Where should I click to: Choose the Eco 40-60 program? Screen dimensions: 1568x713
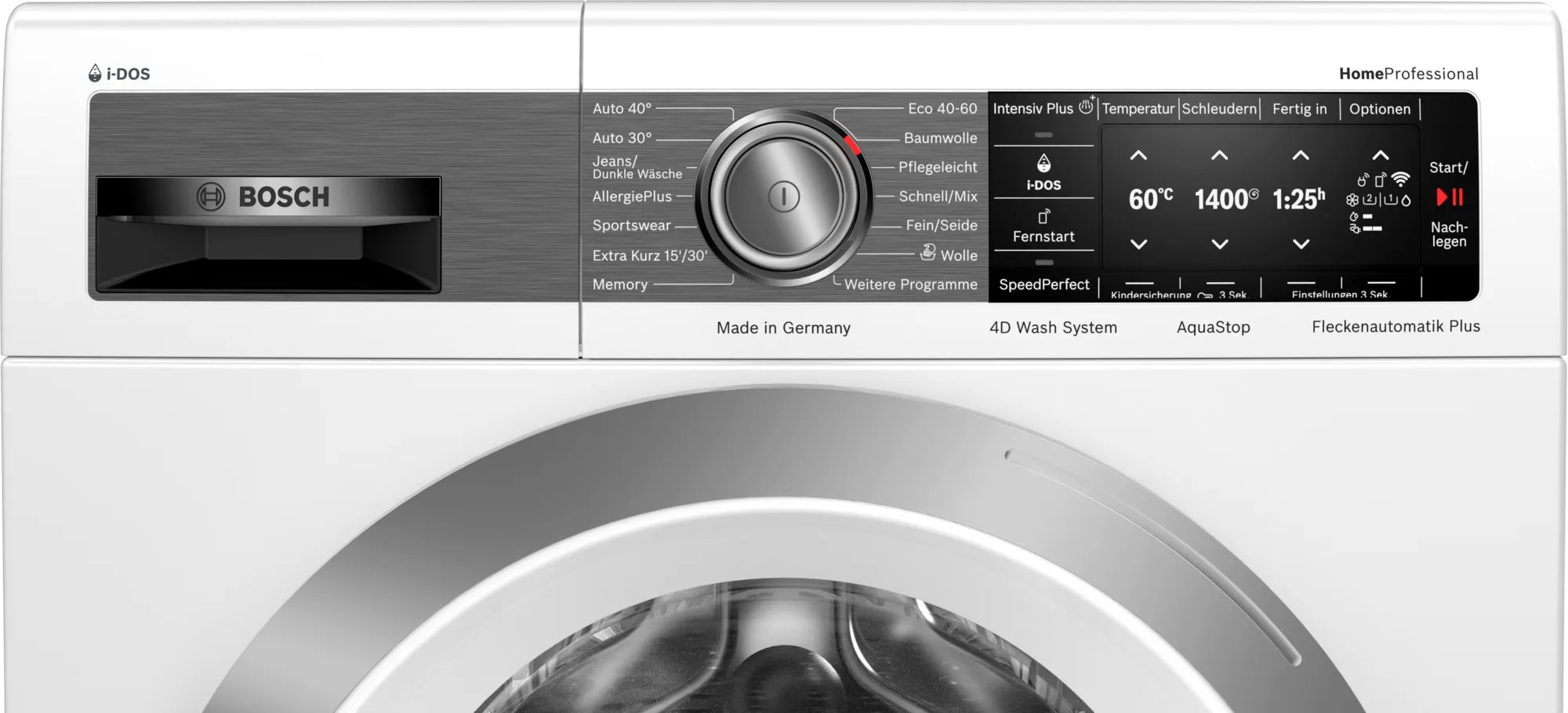pyautogui.click(x=942, y=108)
